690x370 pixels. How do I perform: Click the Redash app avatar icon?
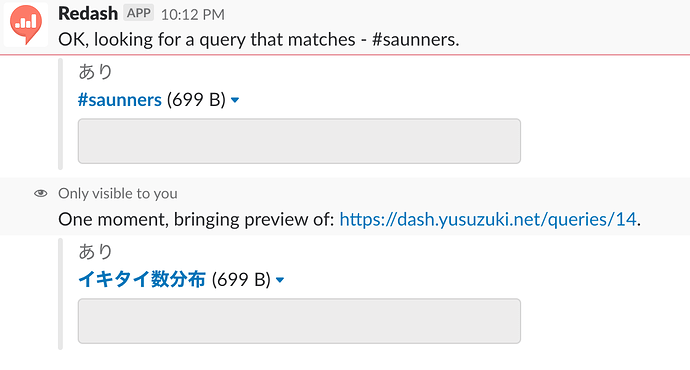[x=26, y=25]
